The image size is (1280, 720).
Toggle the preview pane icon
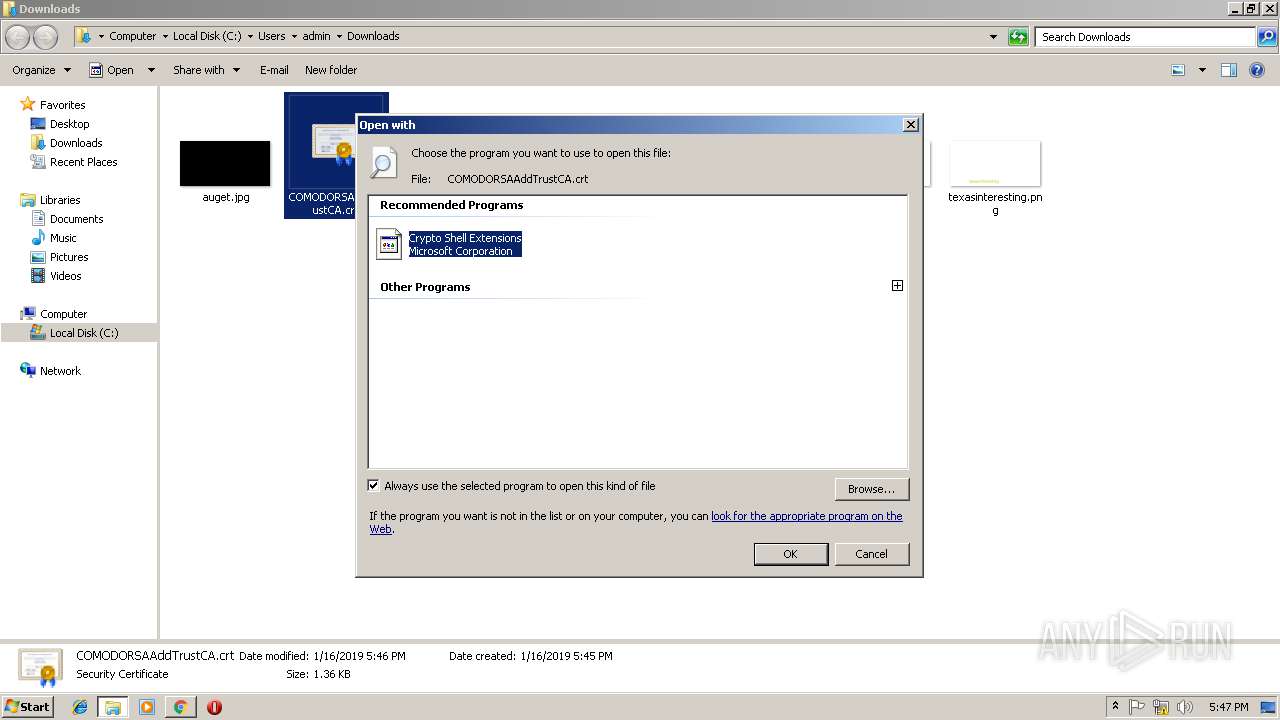[1229, 70]
